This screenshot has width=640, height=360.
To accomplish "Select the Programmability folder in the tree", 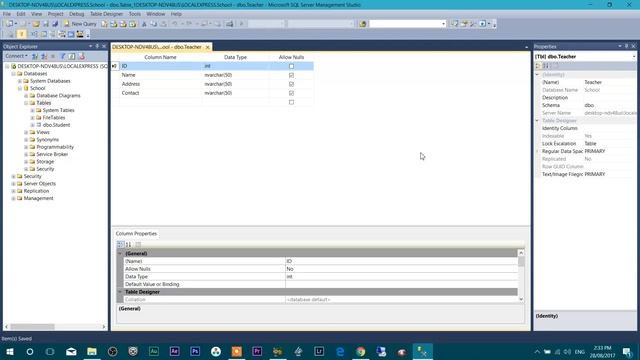I will pos(55,147).
